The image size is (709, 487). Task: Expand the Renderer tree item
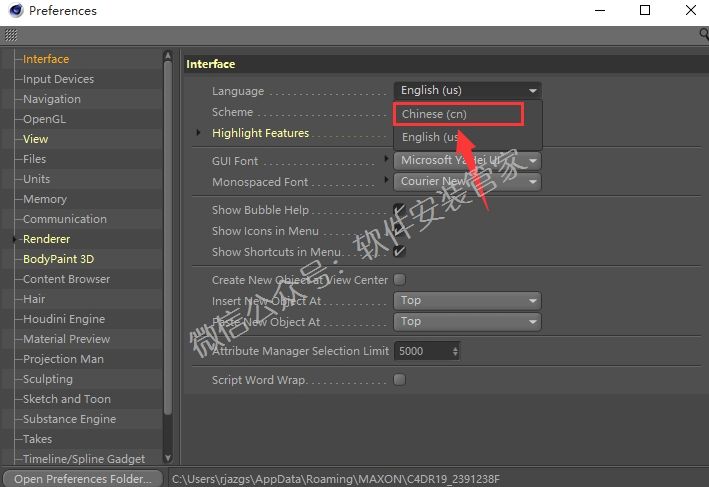(x=14, y=239)
